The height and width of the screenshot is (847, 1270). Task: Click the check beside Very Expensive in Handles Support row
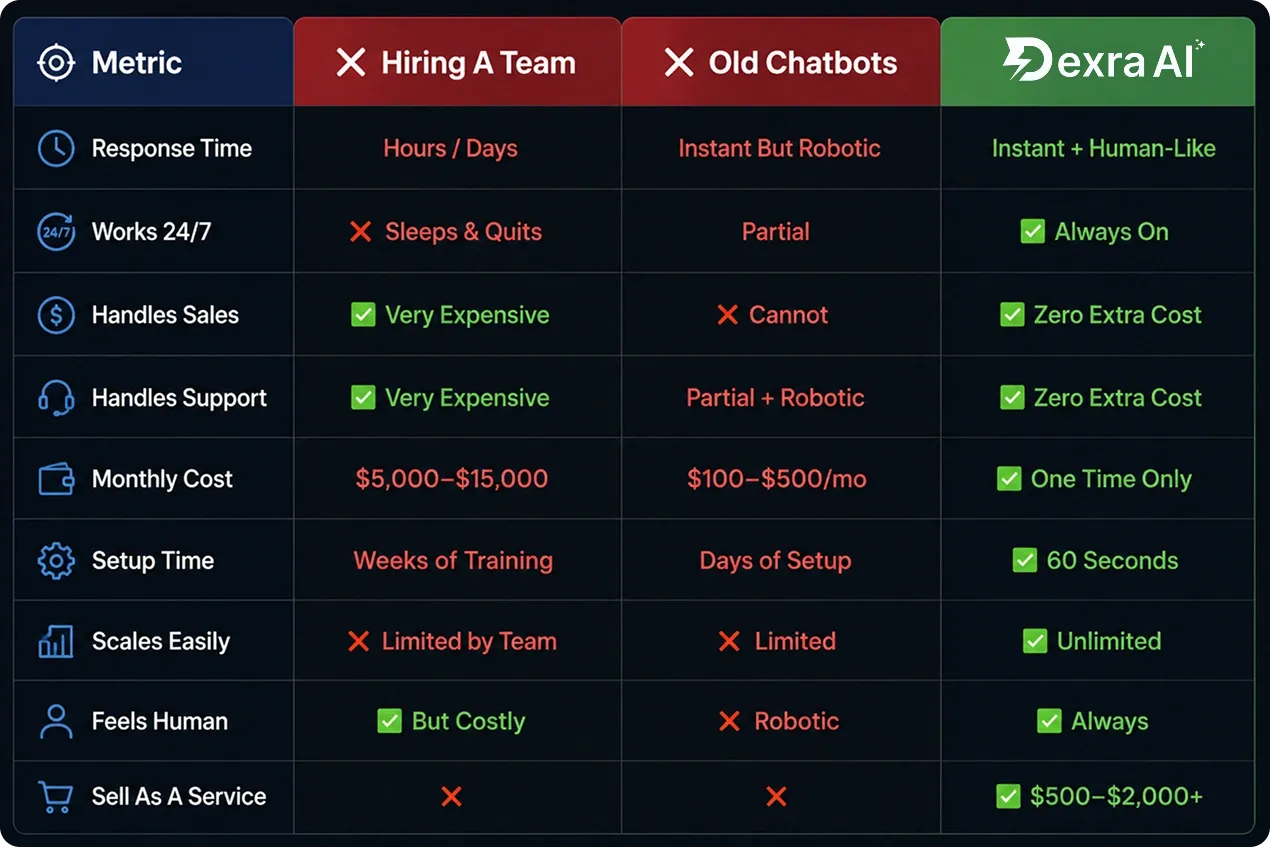pyautogui.click(x=363, y=398)
